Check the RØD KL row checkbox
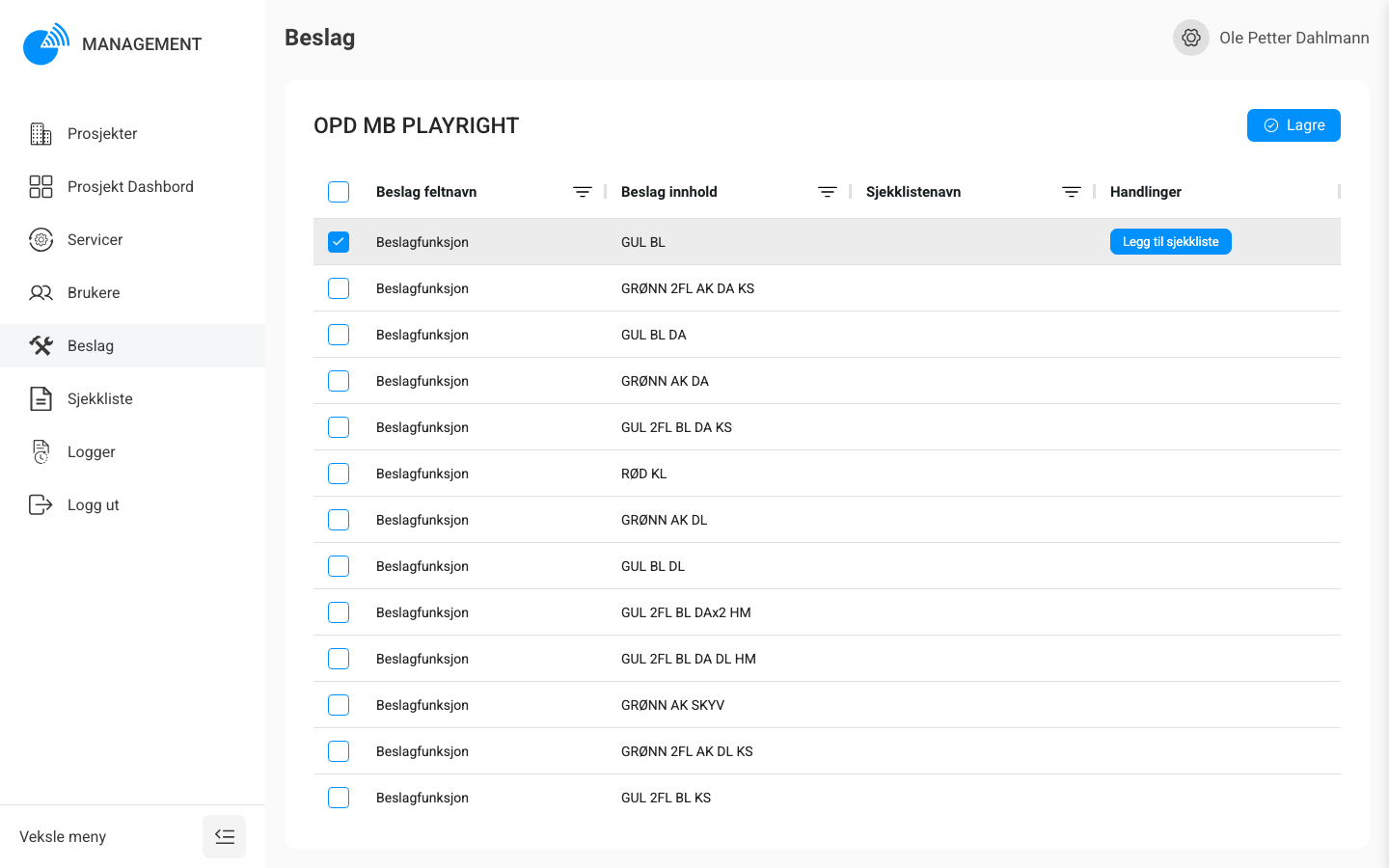Image resolution: width=1389 pixels, height=868 pixels. (339, 474)
